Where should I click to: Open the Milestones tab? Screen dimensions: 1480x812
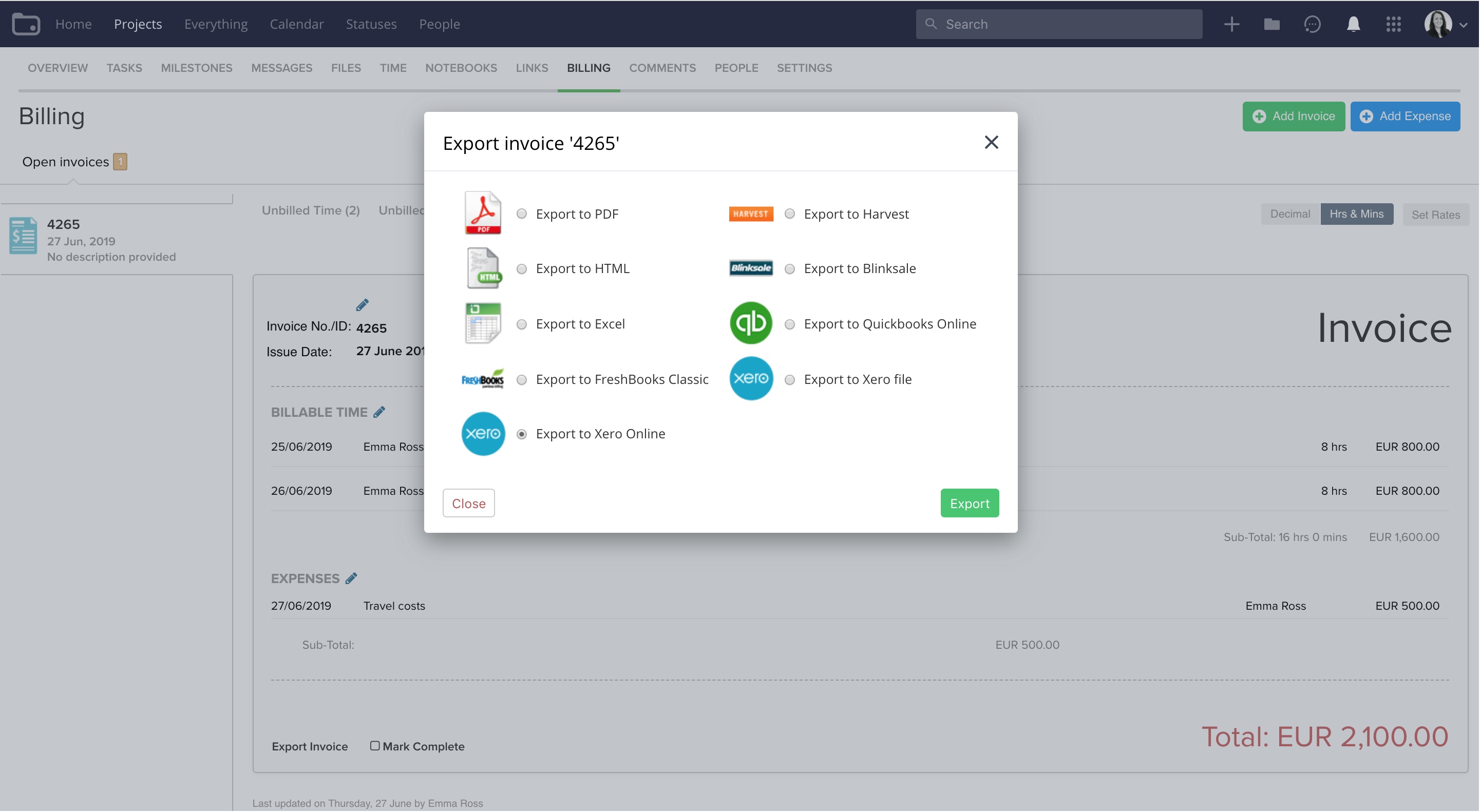point(197,68)
